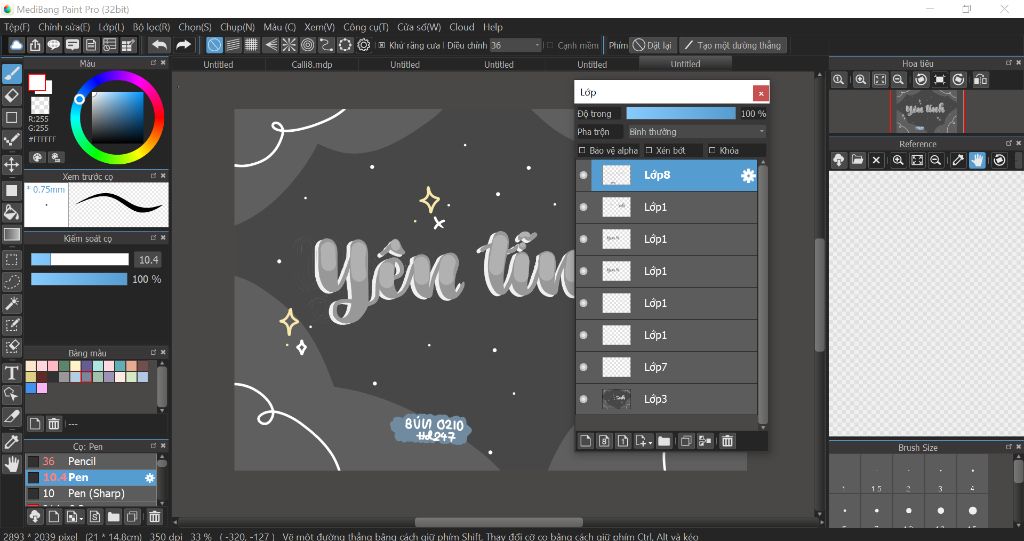
Task: Select the Magic Wand tool
Action: pos(12,303)
